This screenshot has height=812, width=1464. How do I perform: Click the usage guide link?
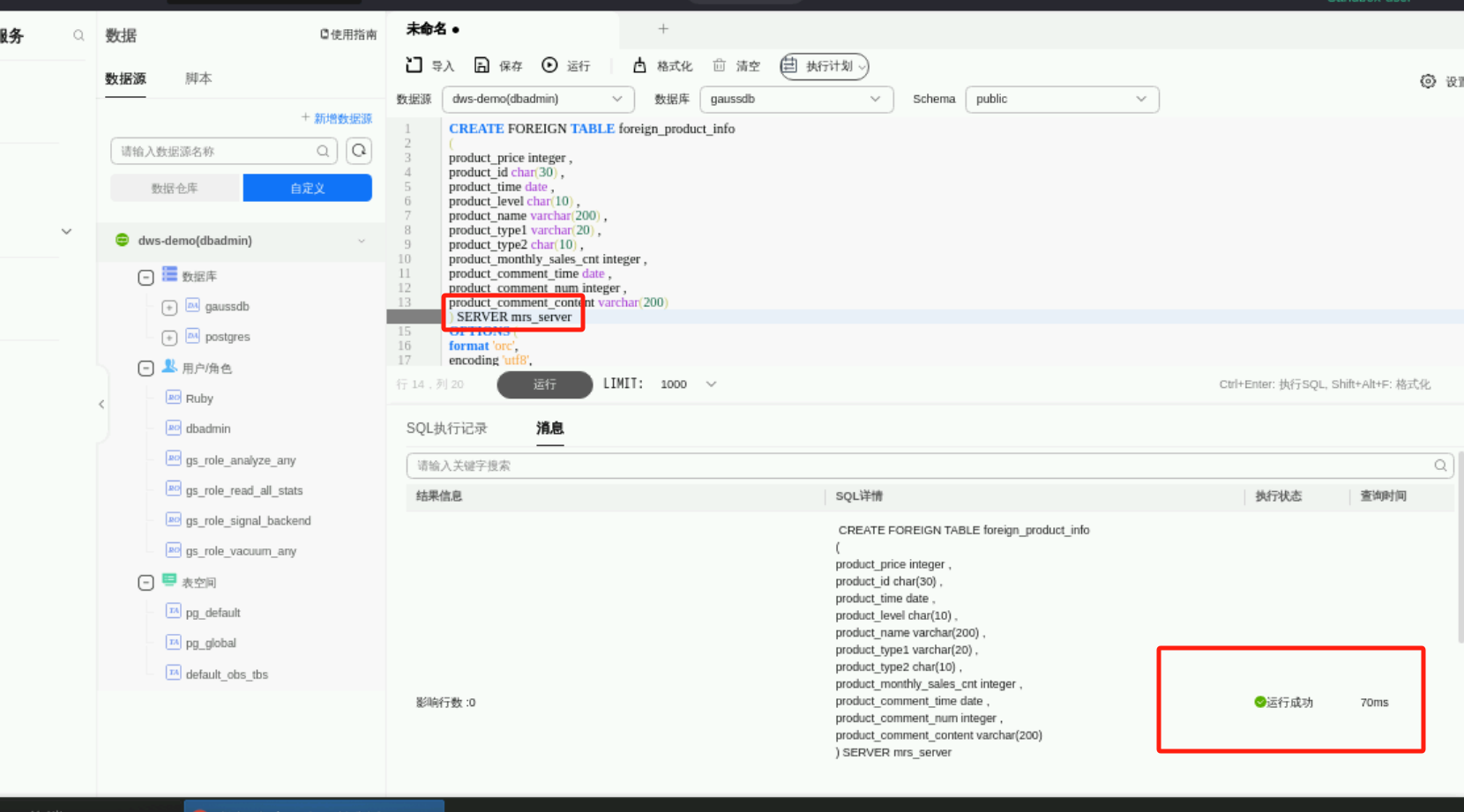point(347,34)
